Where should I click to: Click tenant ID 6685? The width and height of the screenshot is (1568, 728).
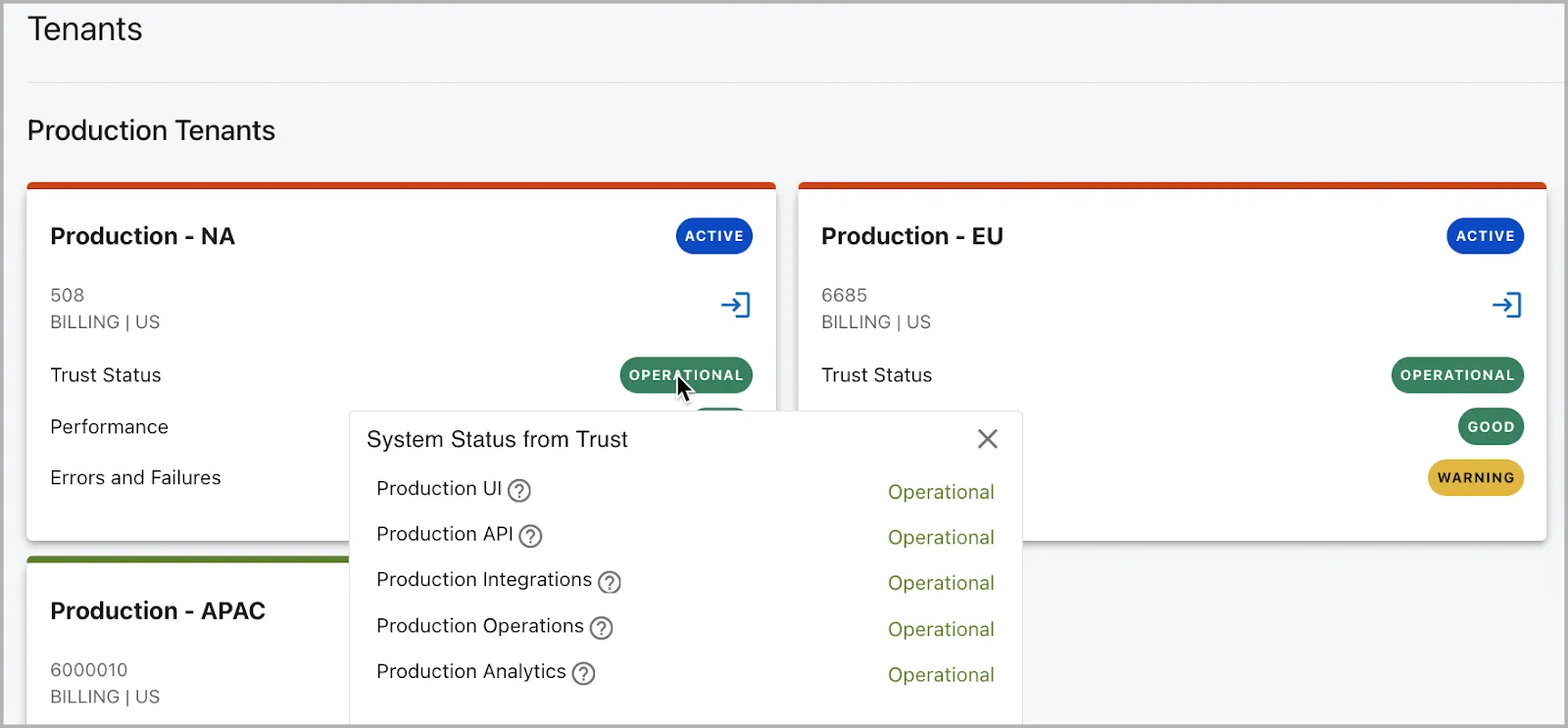click(x=845, y=295)
